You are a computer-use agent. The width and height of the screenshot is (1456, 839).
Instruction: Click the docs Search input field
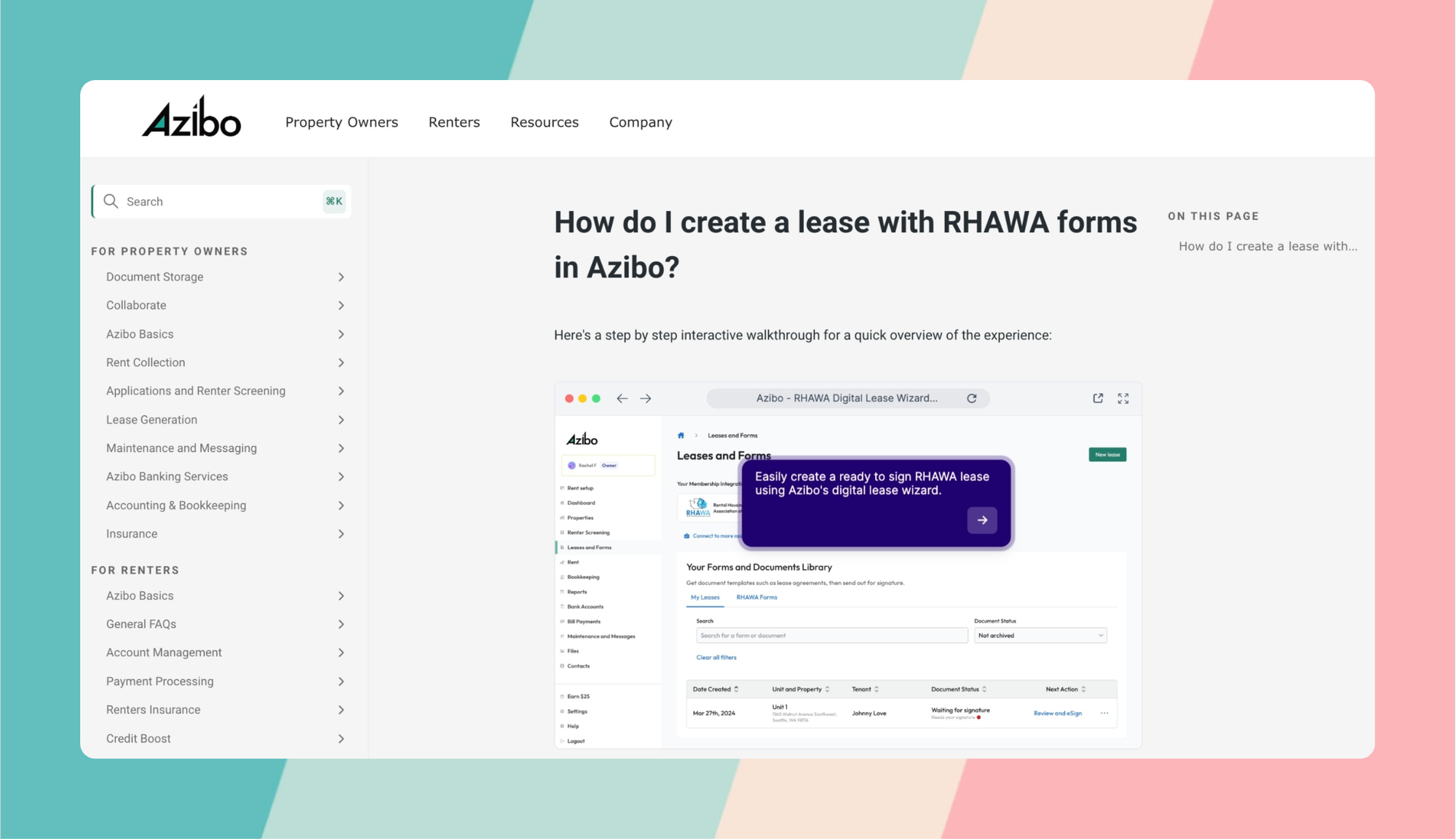coord(221,202)
